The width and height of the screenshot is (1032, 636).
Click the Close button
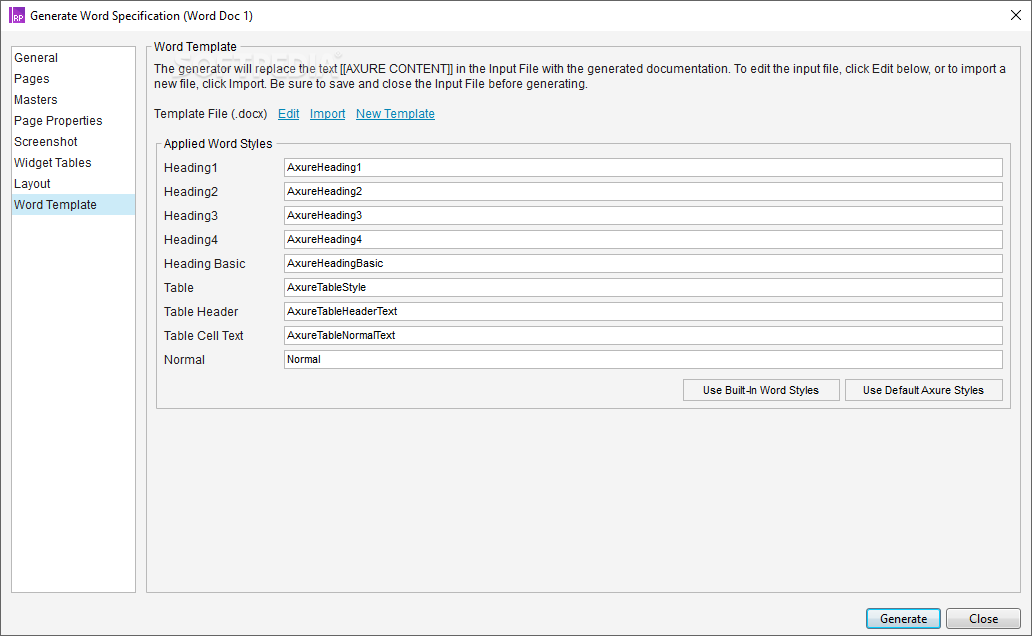click(983, 619)
